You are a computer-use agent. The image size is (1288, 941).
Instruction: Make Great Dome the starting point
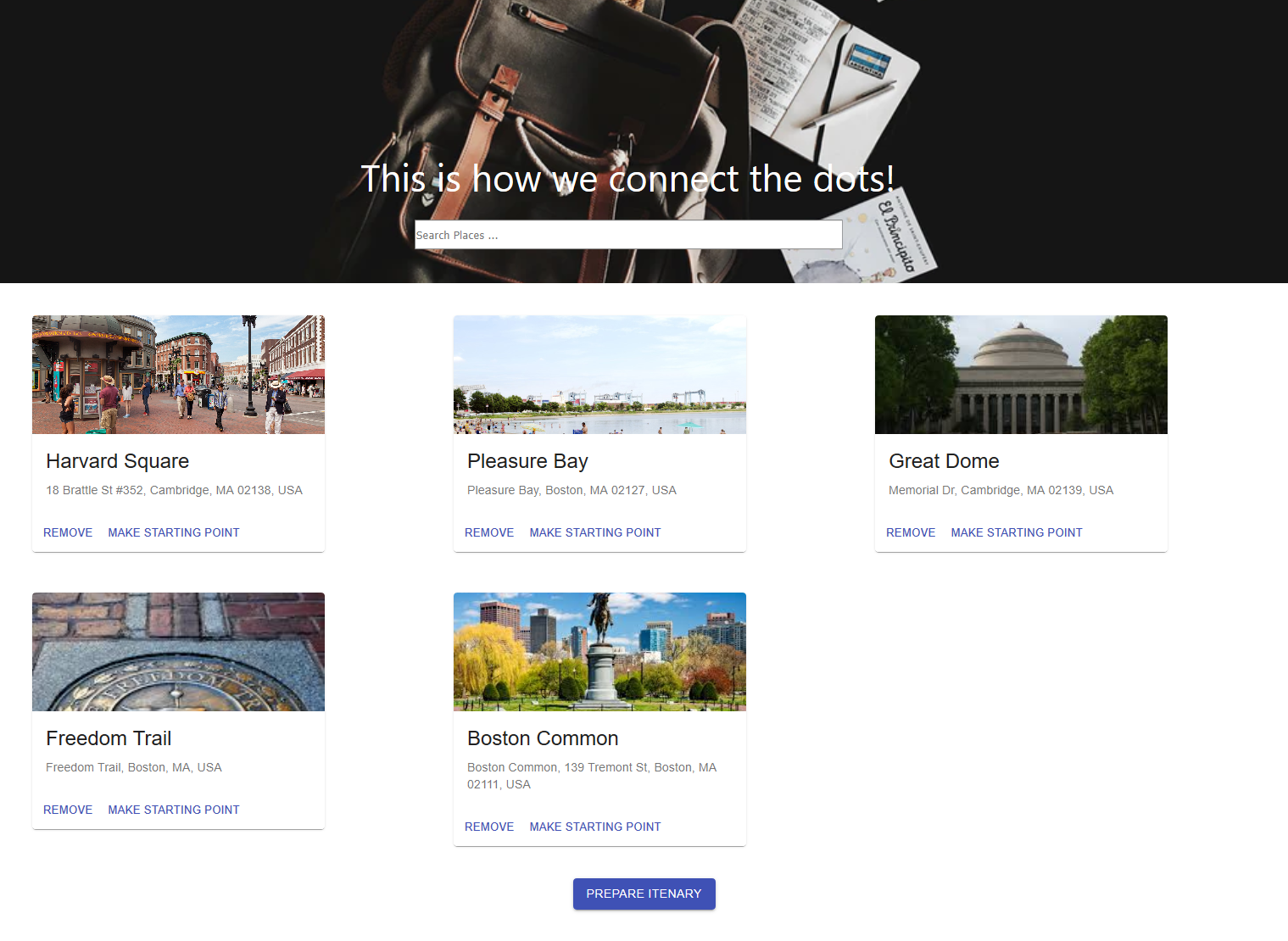1017,532
